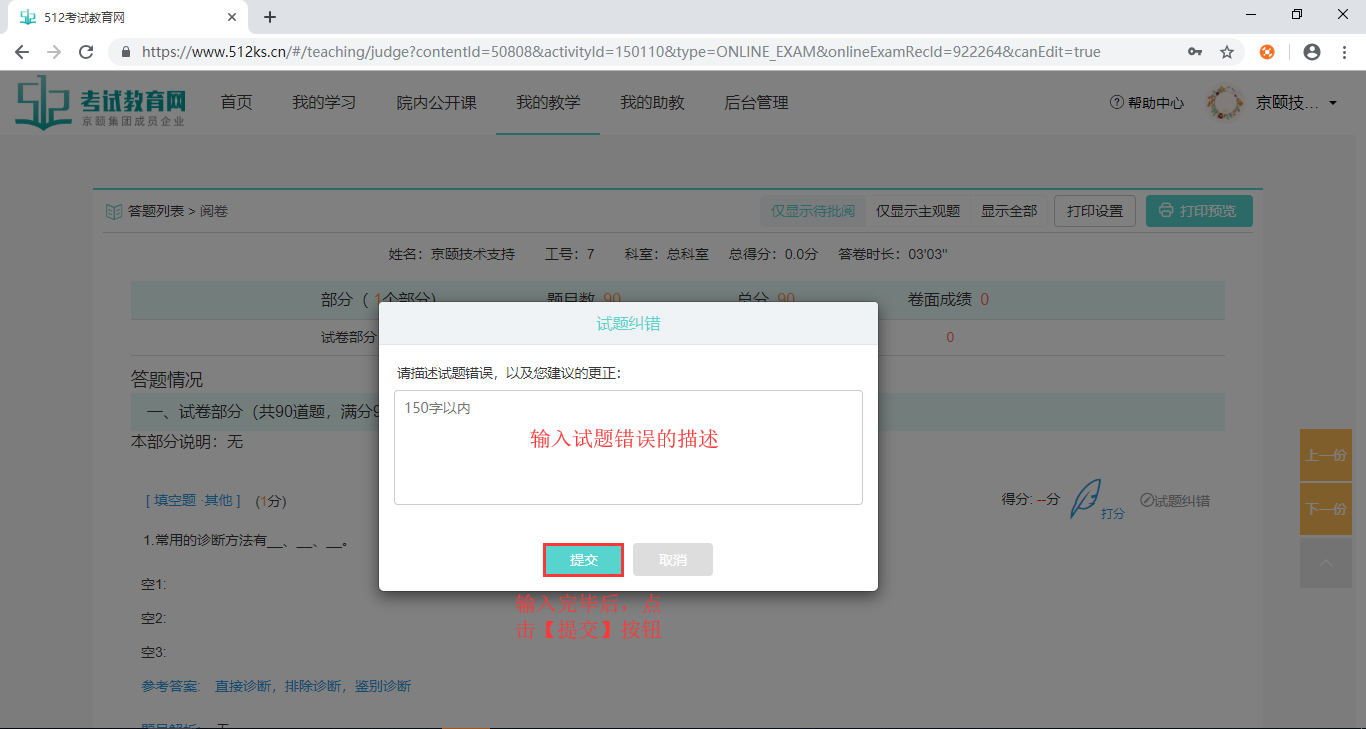Image resolution: width=1366 pixels, height=729 pixels.
Task: Click the 京颐 user avatar image
Action: [1224, 102]
